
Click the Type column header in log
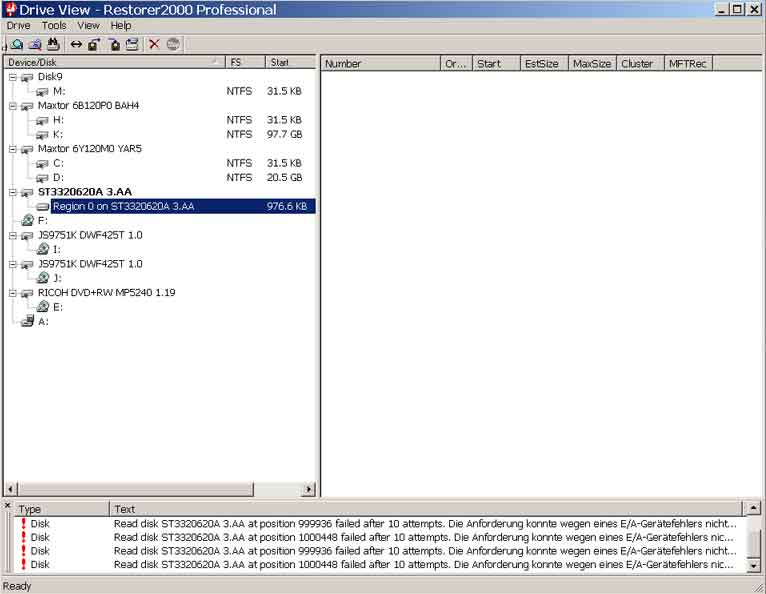[x=62, y=509]
